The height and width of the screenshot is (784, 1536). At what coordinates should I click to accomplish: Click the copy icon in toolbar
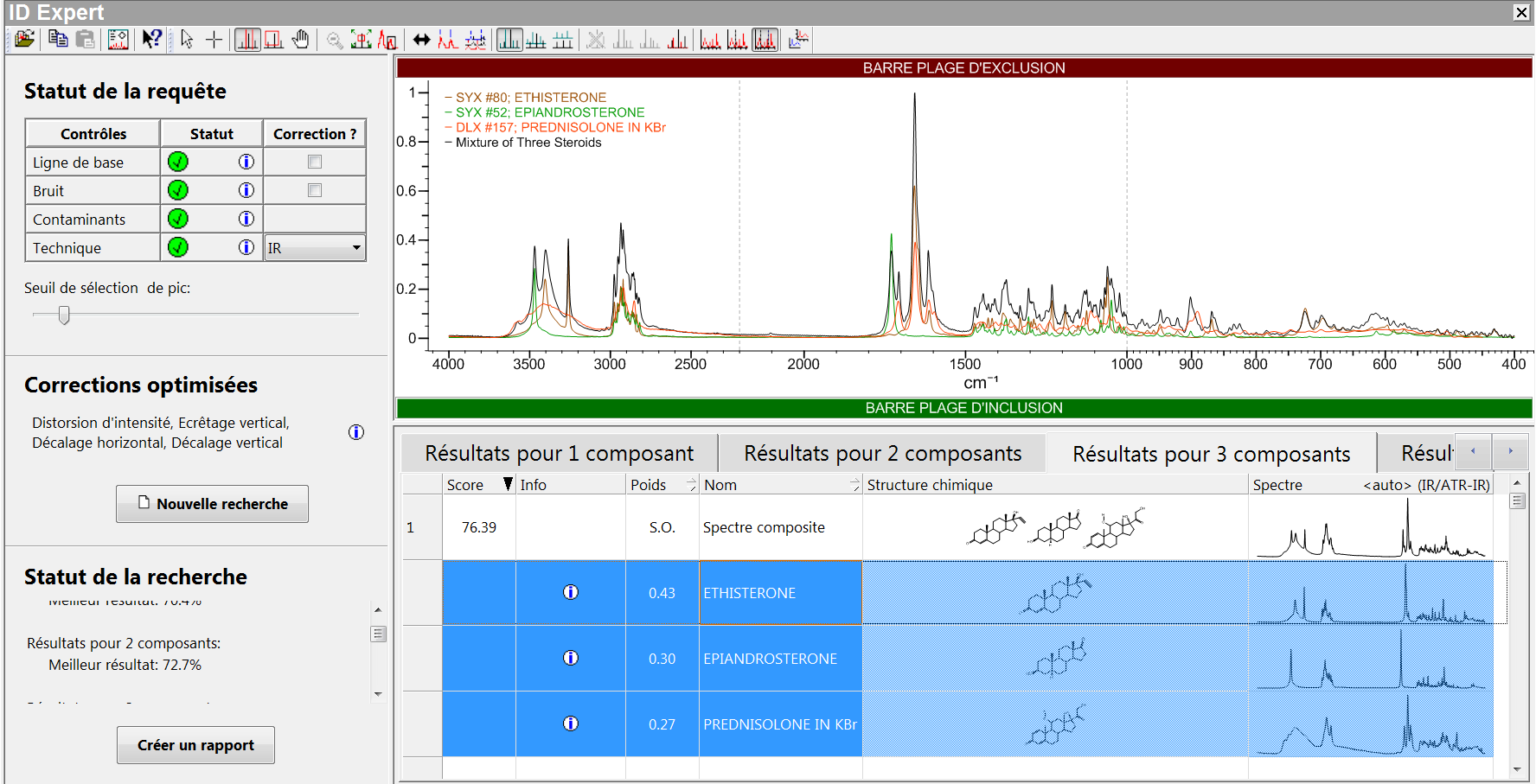[58, 40]
